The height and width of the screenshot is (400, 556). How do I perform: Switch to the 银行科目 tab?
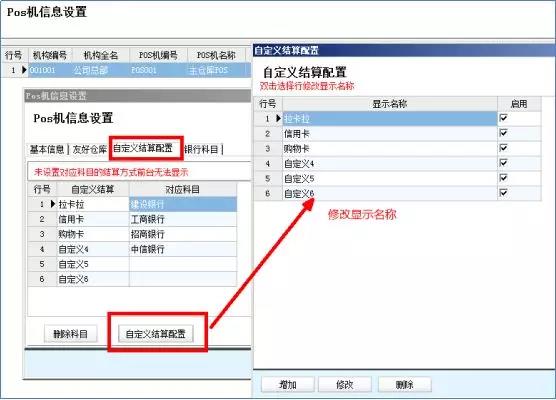pyautogui.click(x=201, y=150)
